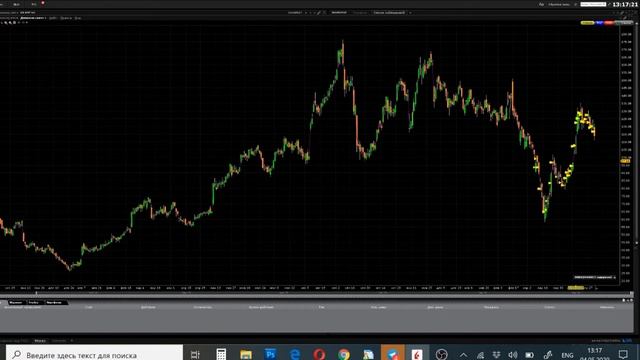Open Windows Ink pen tray icon

coord(548,355)
